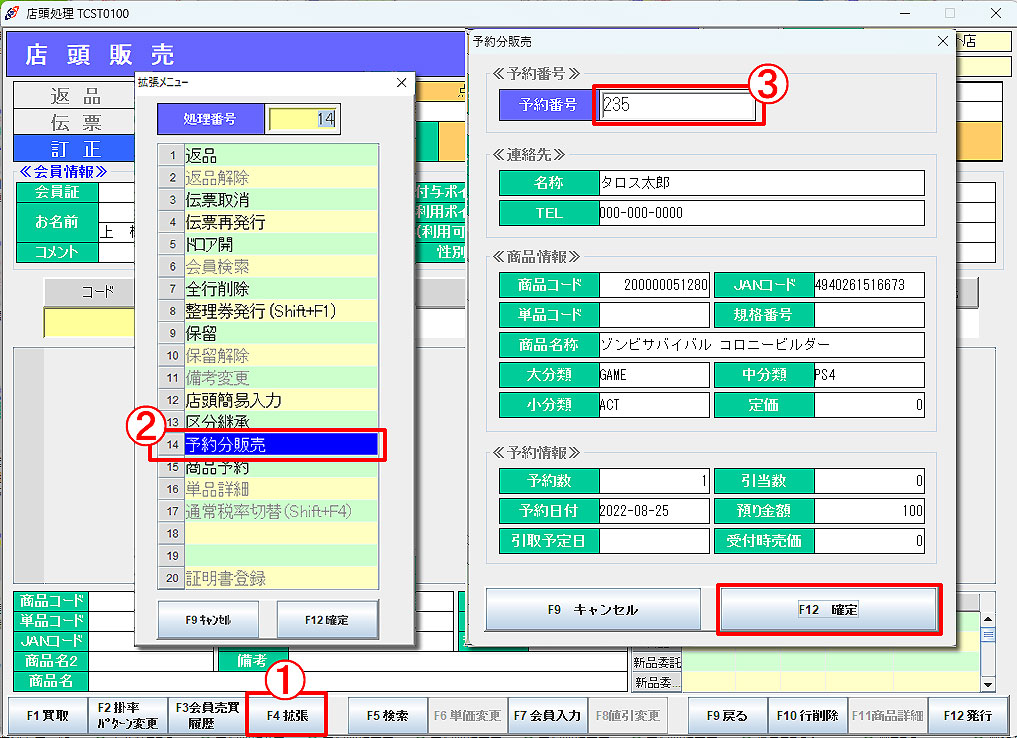Click F9 キャンセル in the 拡張メニュー dialog
Screen dimensions: 1017x738
208,620
